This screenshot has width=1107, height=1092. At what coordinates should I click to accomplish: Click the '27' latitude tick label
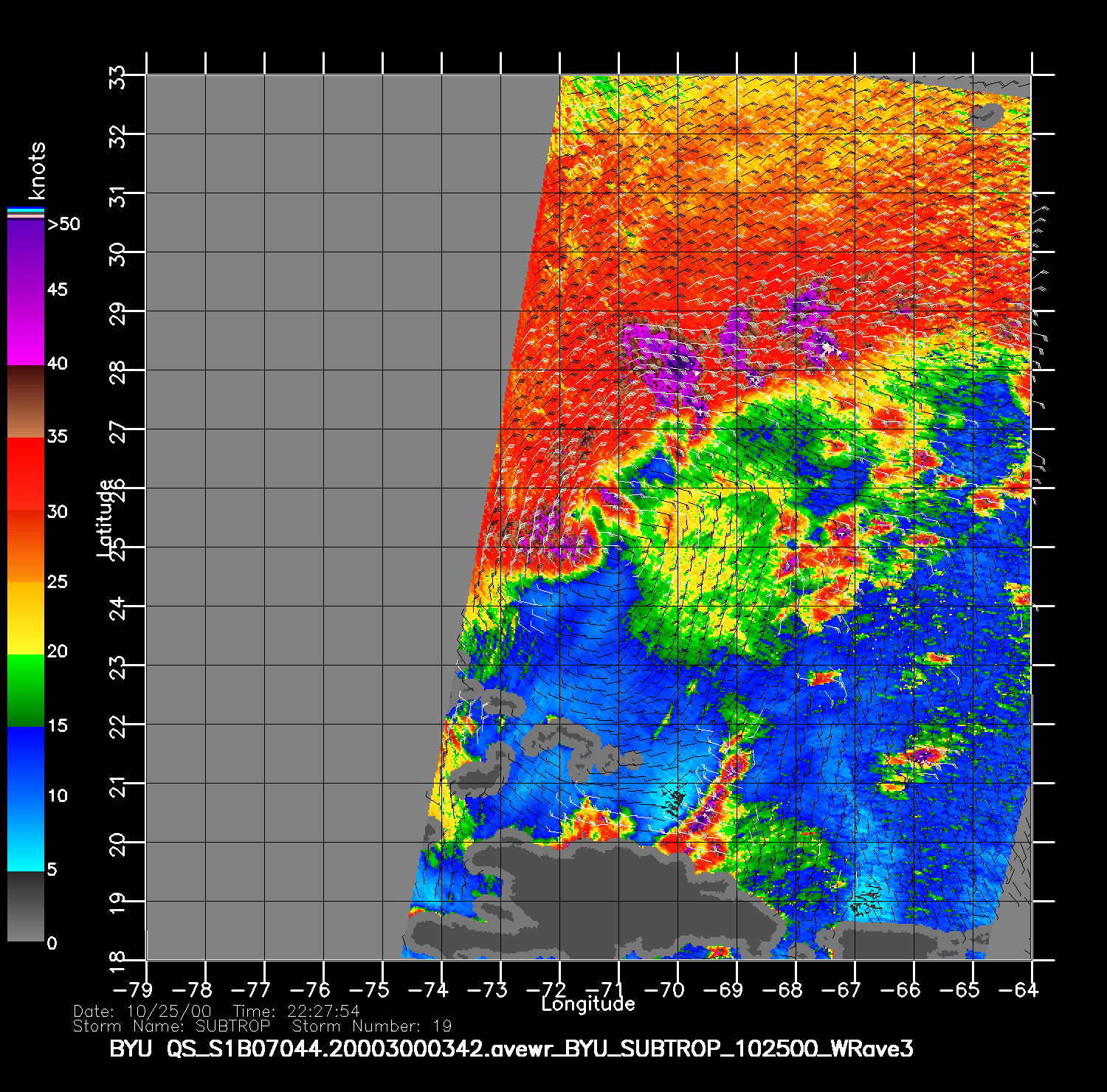pos(118,430)
